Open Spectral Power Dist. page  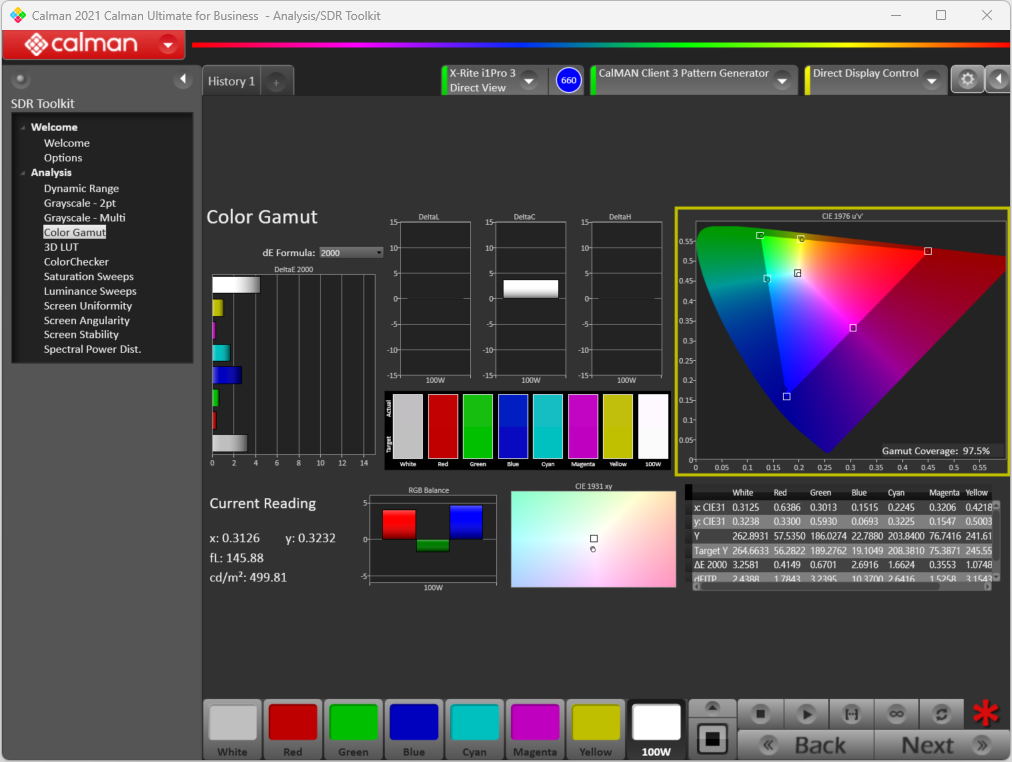point(92,349)
